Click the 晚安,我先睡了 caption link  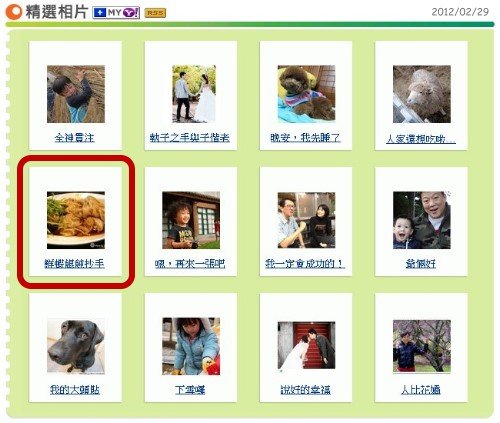[305, 138]
